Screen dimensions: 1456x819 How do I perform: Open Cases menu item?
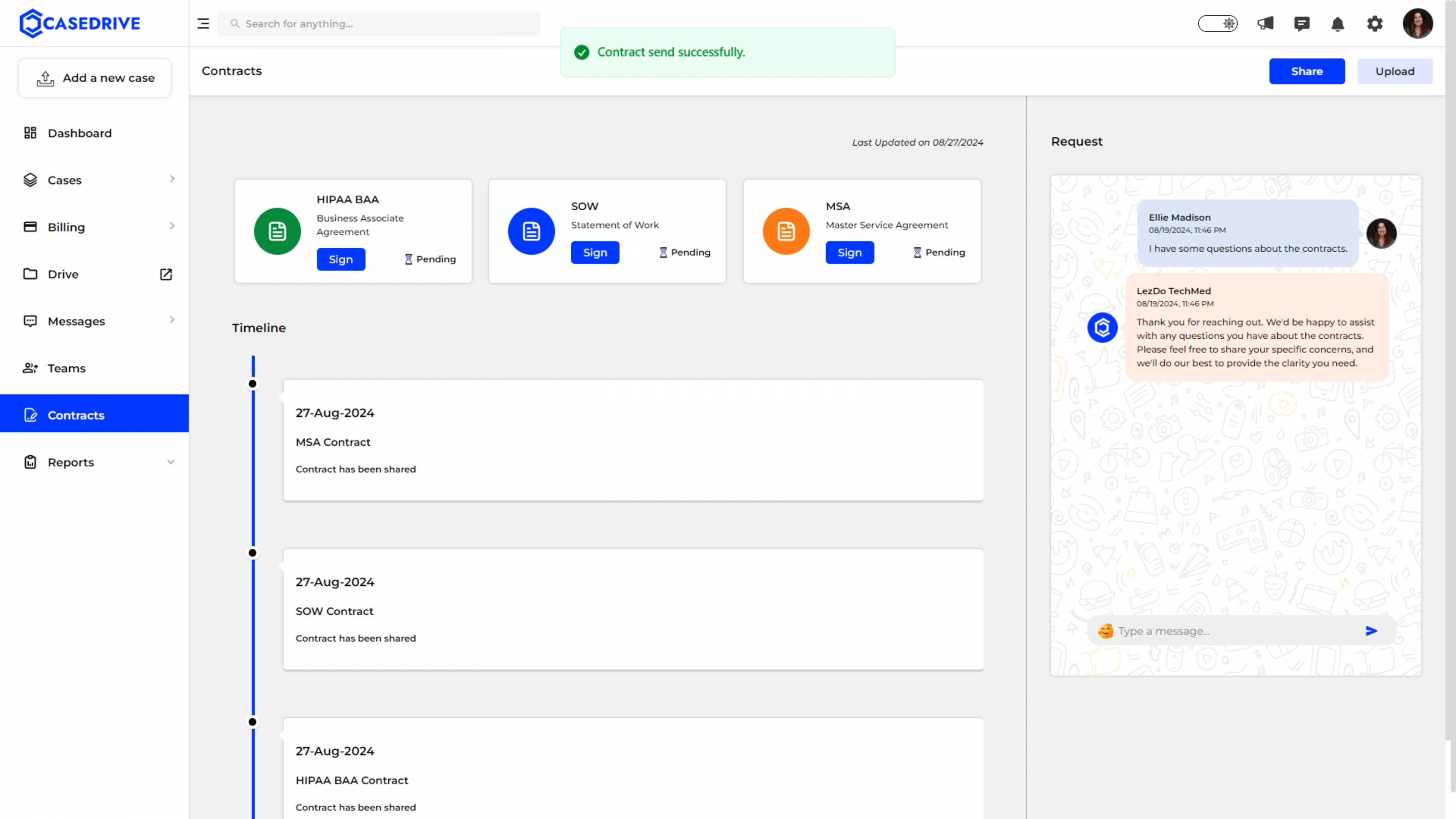pos(95,180)
